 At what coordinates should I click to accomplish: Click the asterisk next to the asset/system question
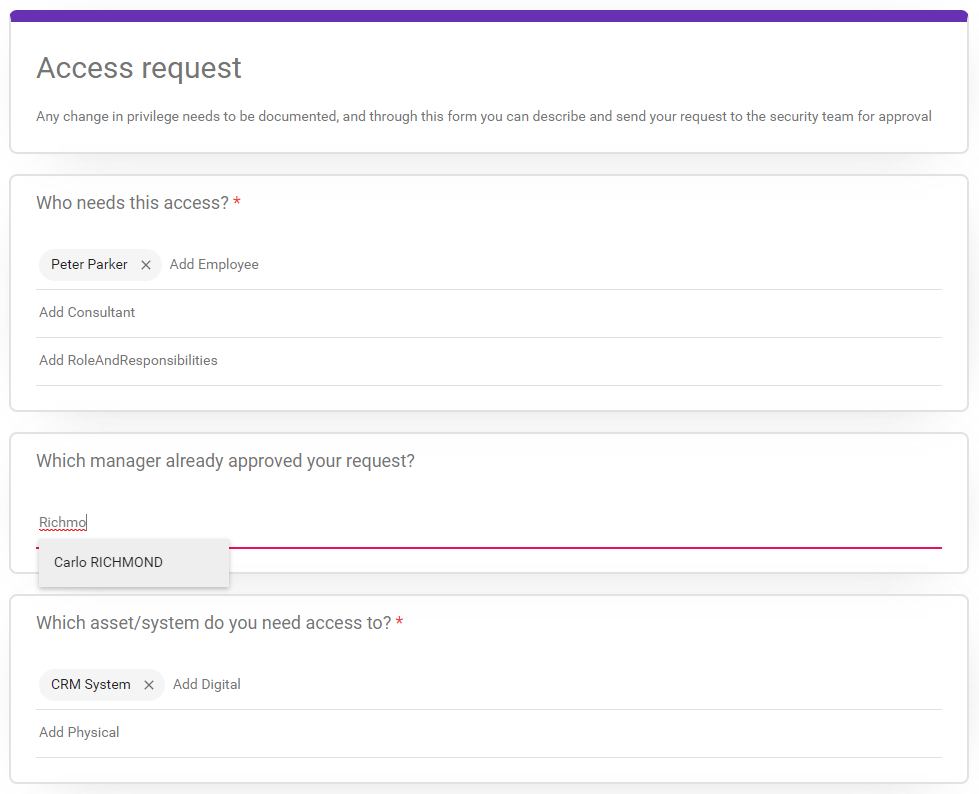click(x=399, y=621)
